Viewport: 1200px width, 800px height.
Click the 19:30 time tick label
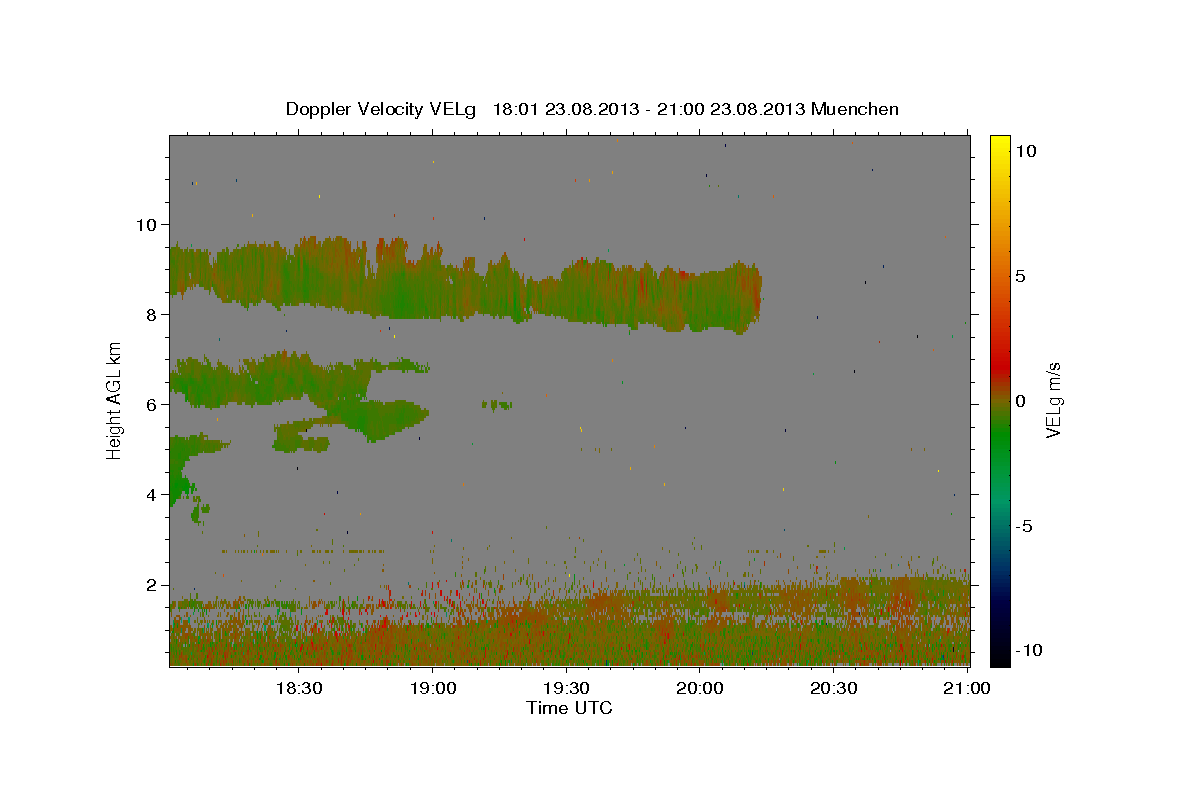pyautogui.click(x=566, y=689)
